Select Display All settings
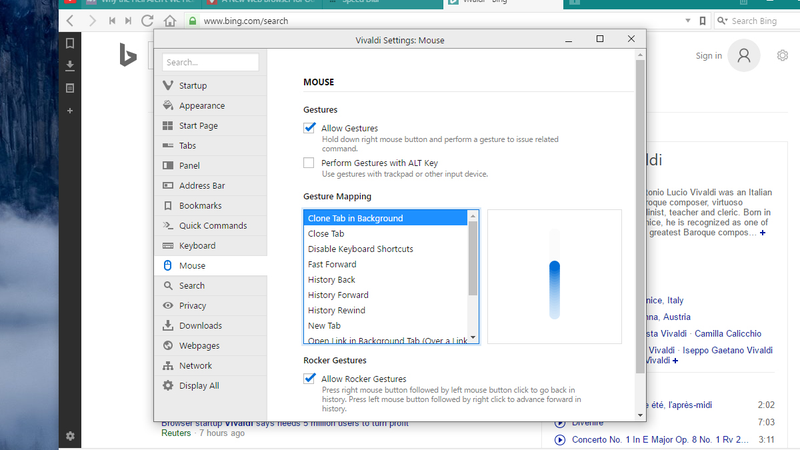The height and width of the screenshot is (450, 800). tap(211, 386)
